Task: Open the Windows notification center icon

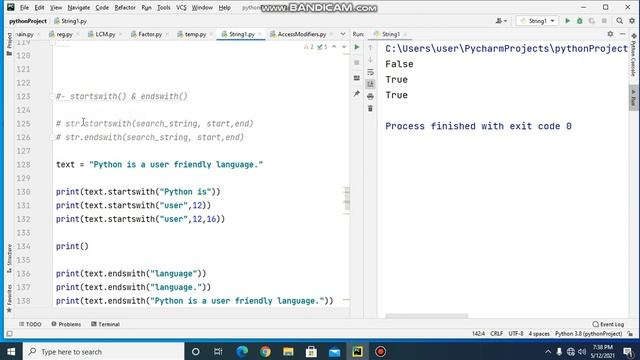Action: (x=629, y=351)
